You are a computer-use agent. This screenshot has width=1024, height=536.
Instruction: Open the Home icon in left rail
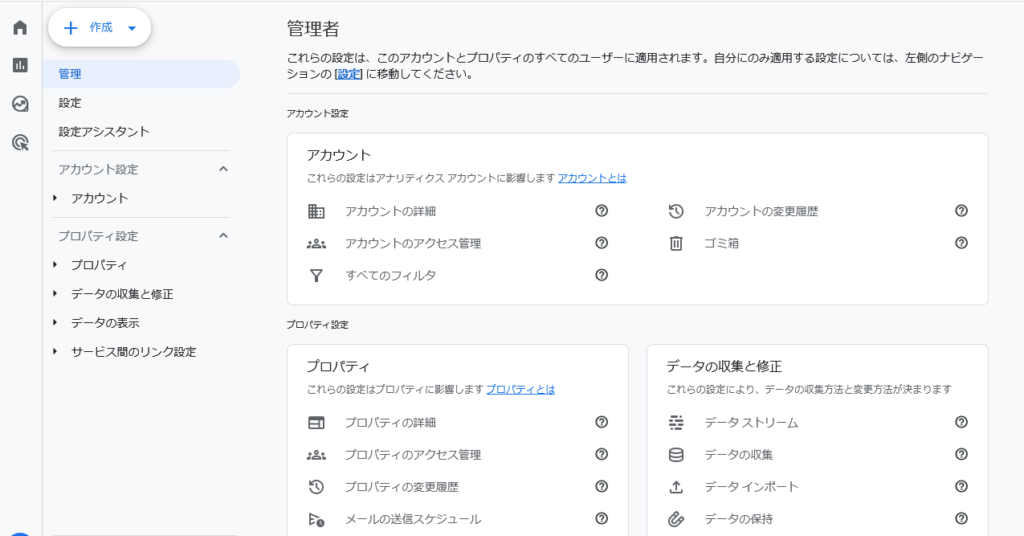click(20, 27)
